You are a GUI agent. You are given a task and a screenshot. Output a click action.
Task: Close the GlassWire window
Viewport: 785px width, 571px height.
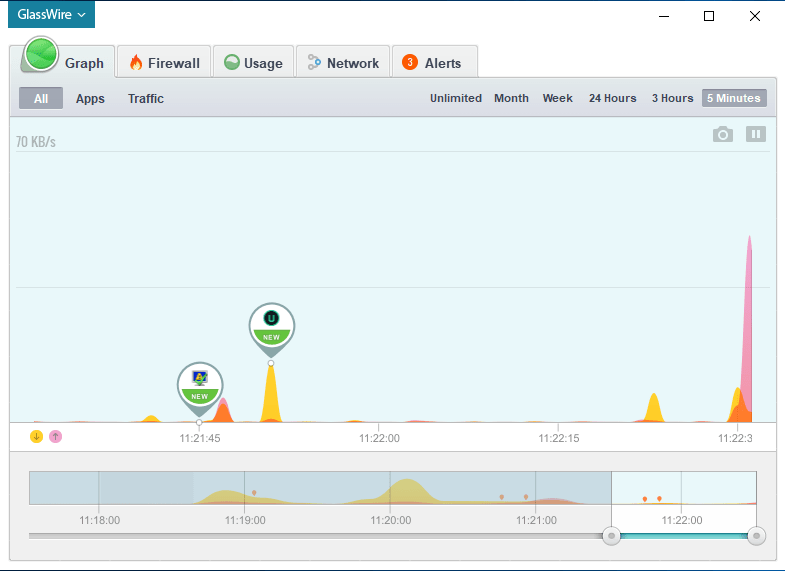pyautogui.click(x=755, y=16)
